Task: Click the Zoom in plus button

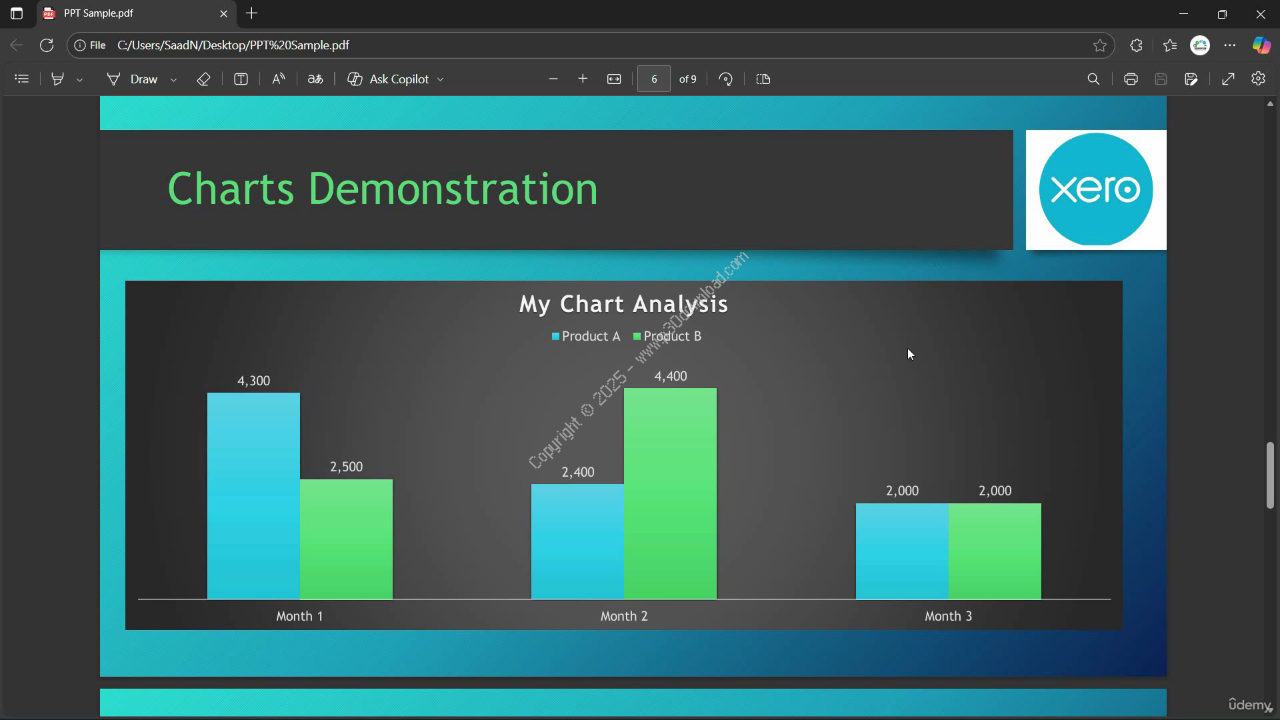Action: (x=583, y=79)
